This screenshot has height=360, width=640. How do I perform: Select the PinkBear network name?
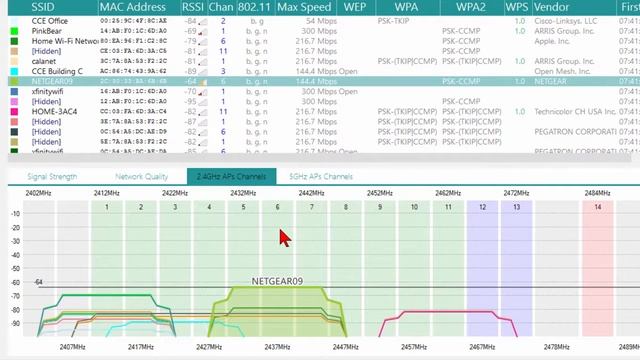pyautogui.click(x=47, y=31)
